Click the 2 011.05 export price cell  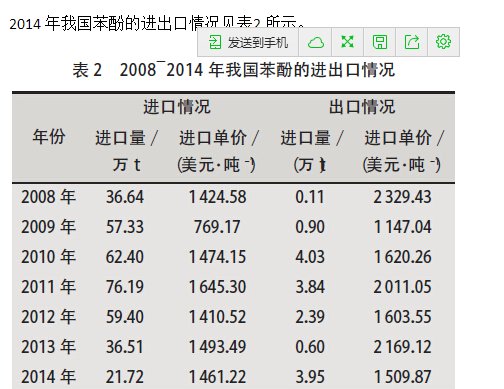point(402,287)
